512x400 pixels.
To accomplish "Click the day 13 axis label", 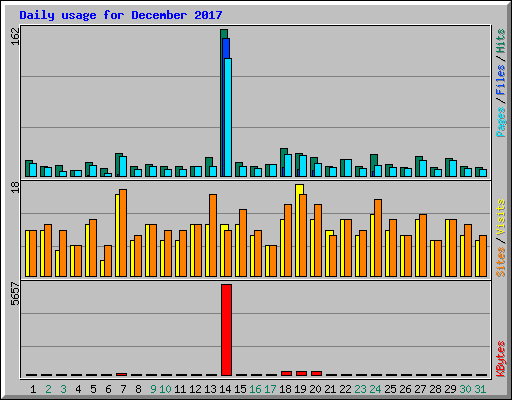I will (210, 389).
